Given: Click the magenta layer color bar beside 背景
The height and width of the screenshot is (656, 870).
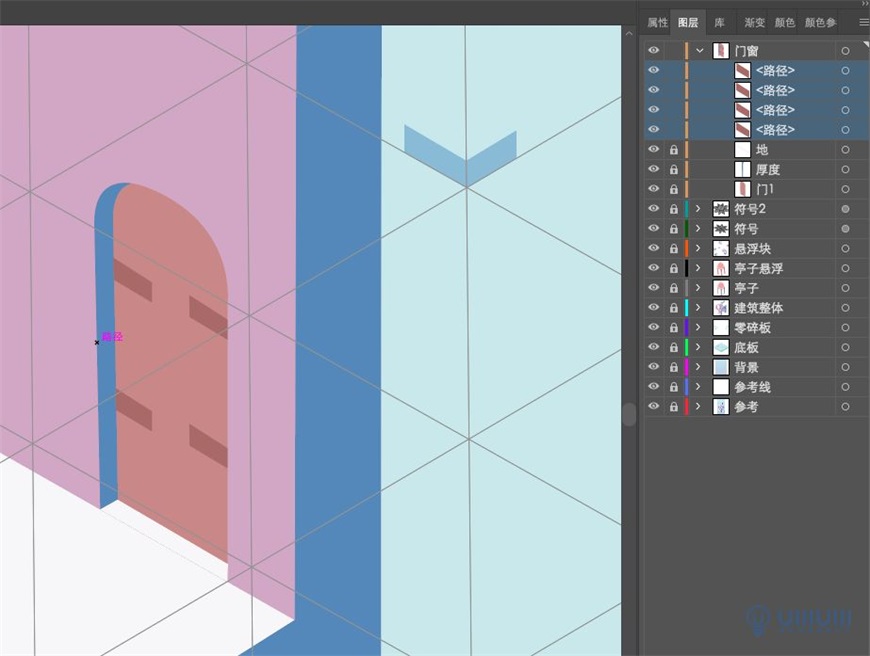Looking at the screenshot, I should pyautogui.click(x=686, y=367).
